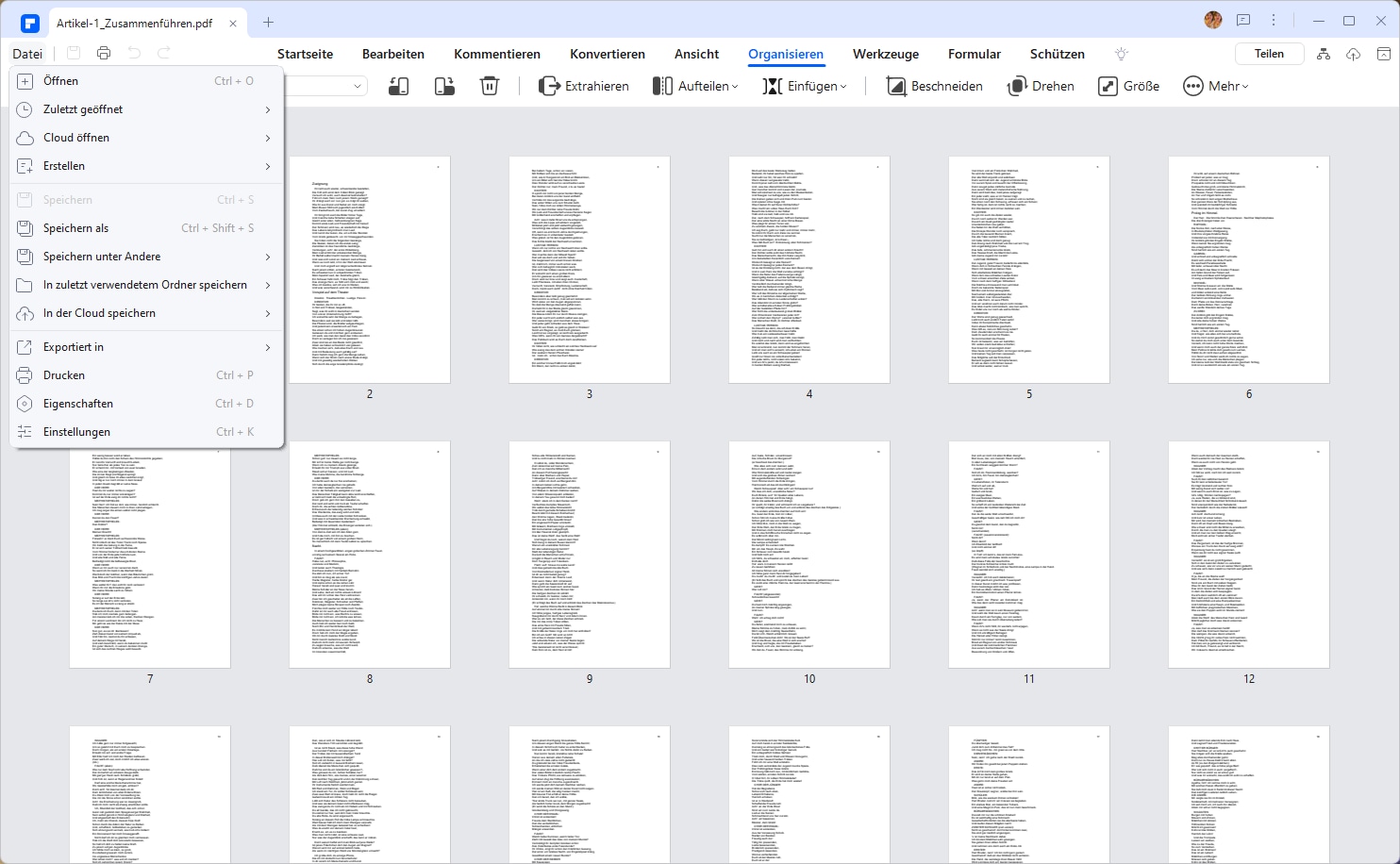Select page 11 thumbnail

tap(1029, 555)
